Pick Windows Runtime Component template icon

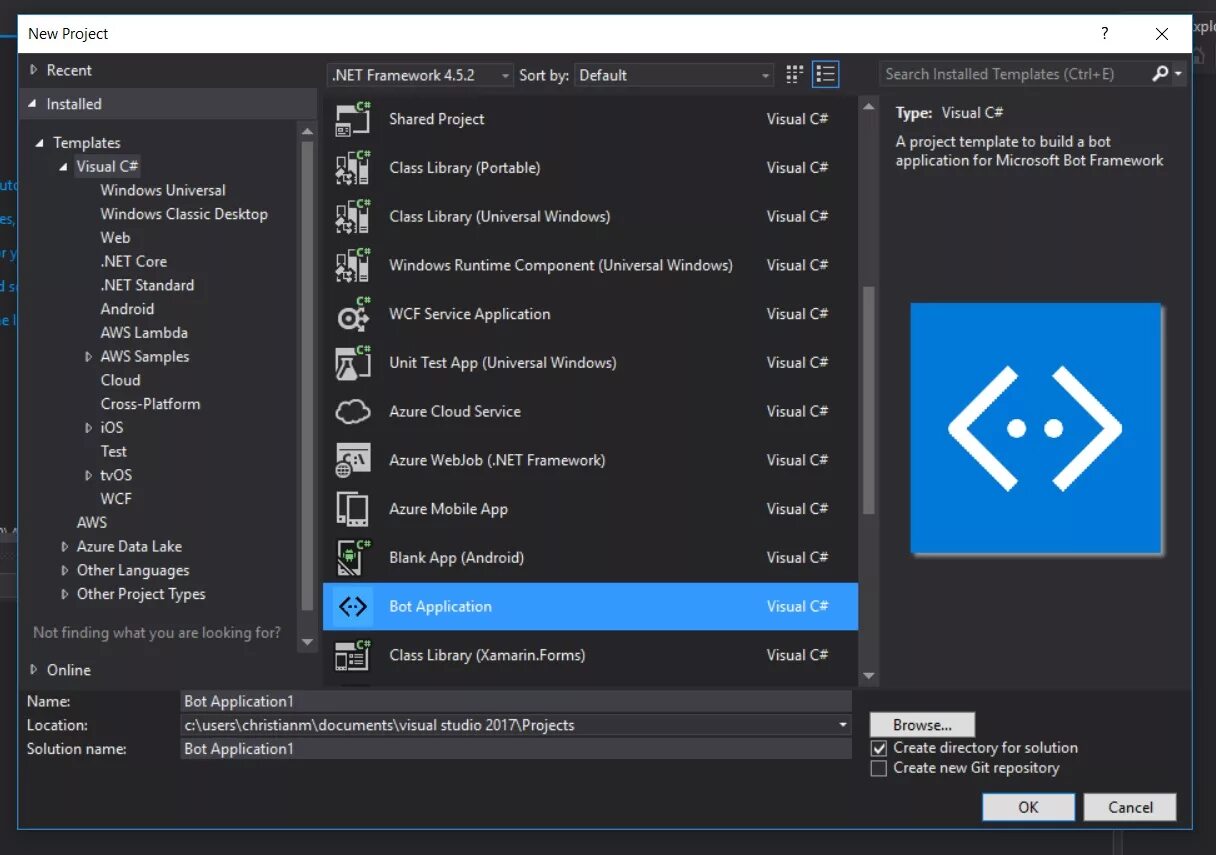pyautogui.click(x=352, y=265)
